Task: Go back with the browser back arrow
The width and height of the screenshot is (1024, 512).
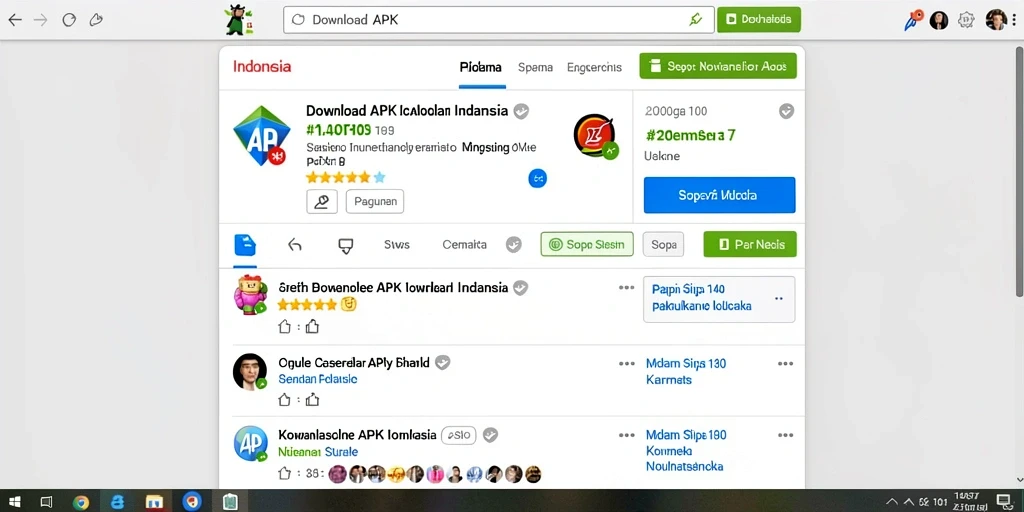Action: (x=14, y=20)
